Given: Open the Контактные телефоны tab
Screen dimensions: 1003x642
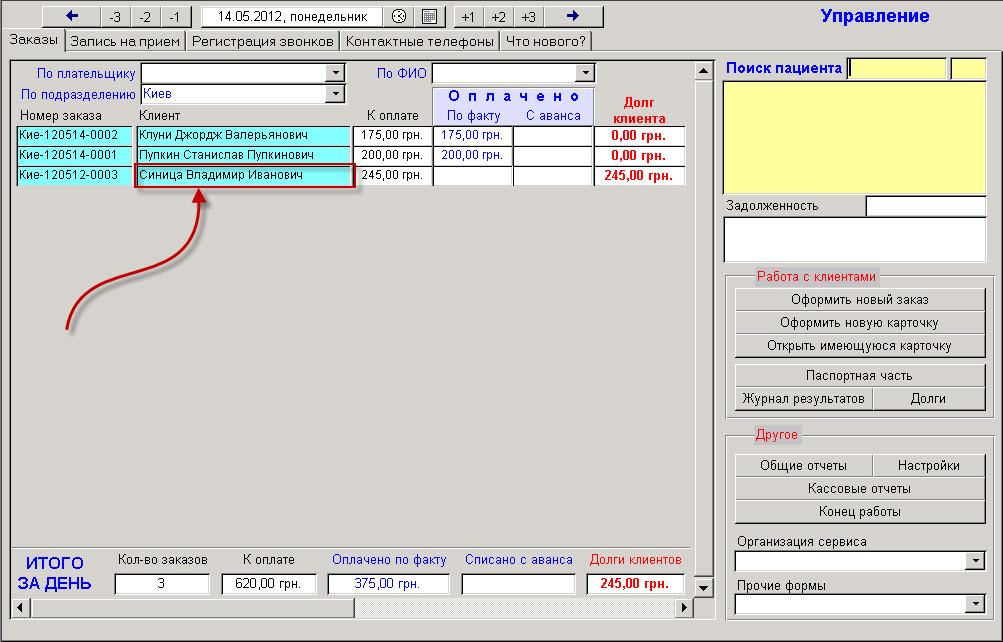Looking at the screenshot, I should [420, 42].
